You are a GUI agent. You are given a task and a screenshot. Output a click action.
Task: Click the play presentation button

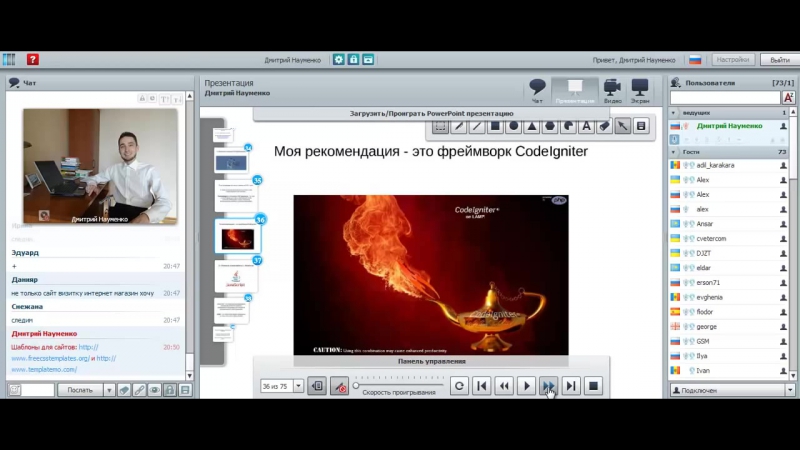[527, 386]
